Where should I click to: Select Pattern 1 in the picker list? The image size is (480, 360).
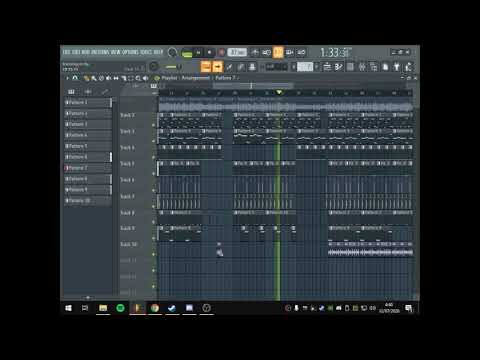point(88,102)
